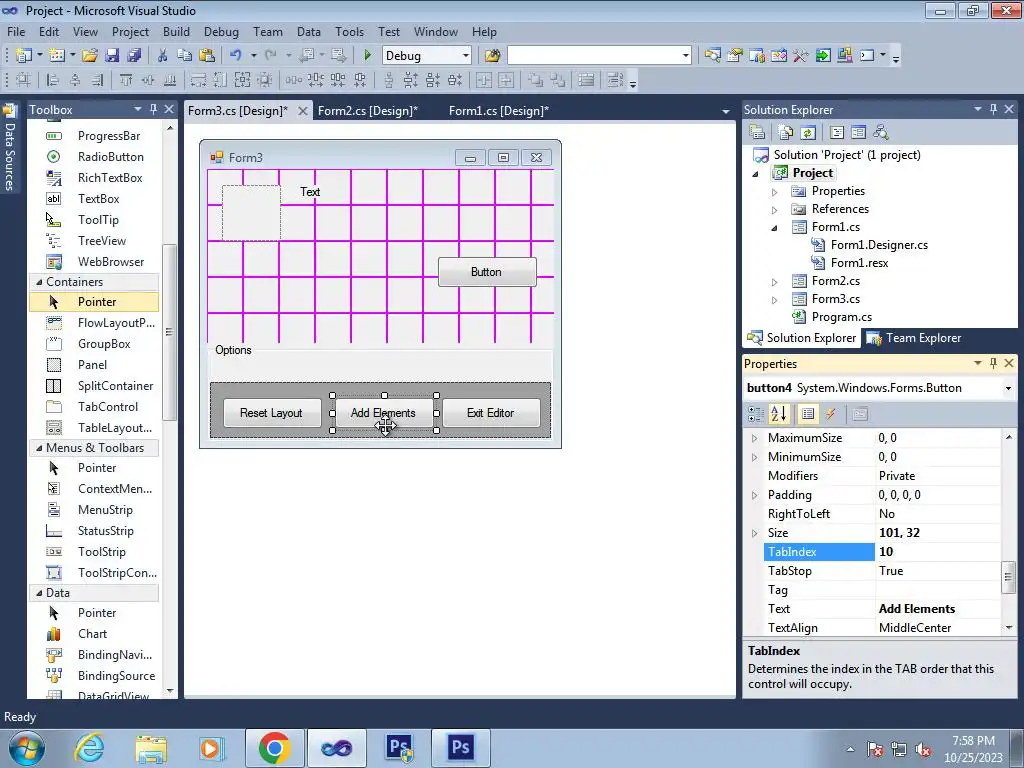Select SplitContainer toolbox item
Screen dimensions: 1024x768
click(95, 385)
